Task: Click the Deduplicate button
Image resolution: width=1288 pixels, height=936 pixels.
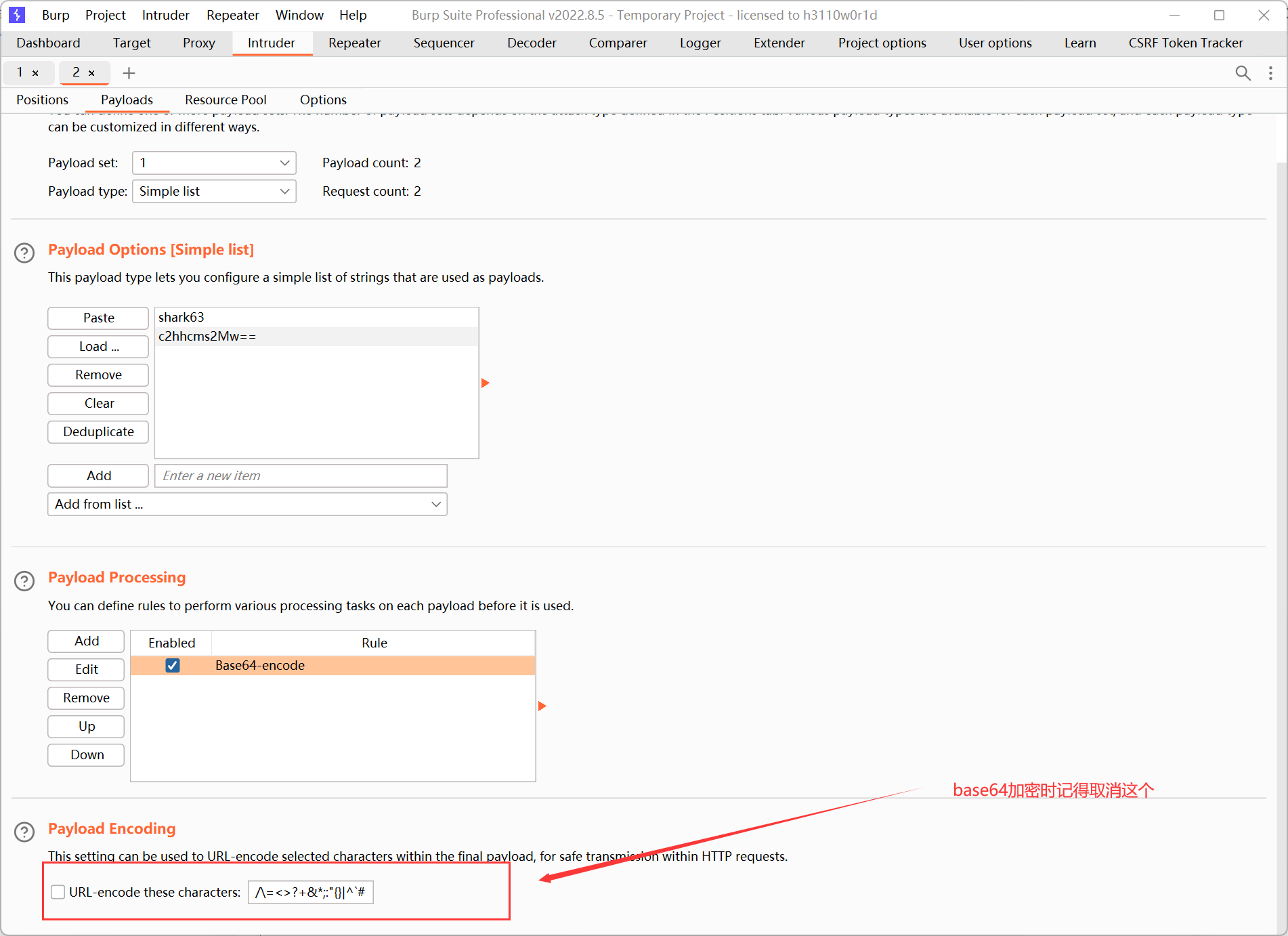Action: (x=98, y=431)
